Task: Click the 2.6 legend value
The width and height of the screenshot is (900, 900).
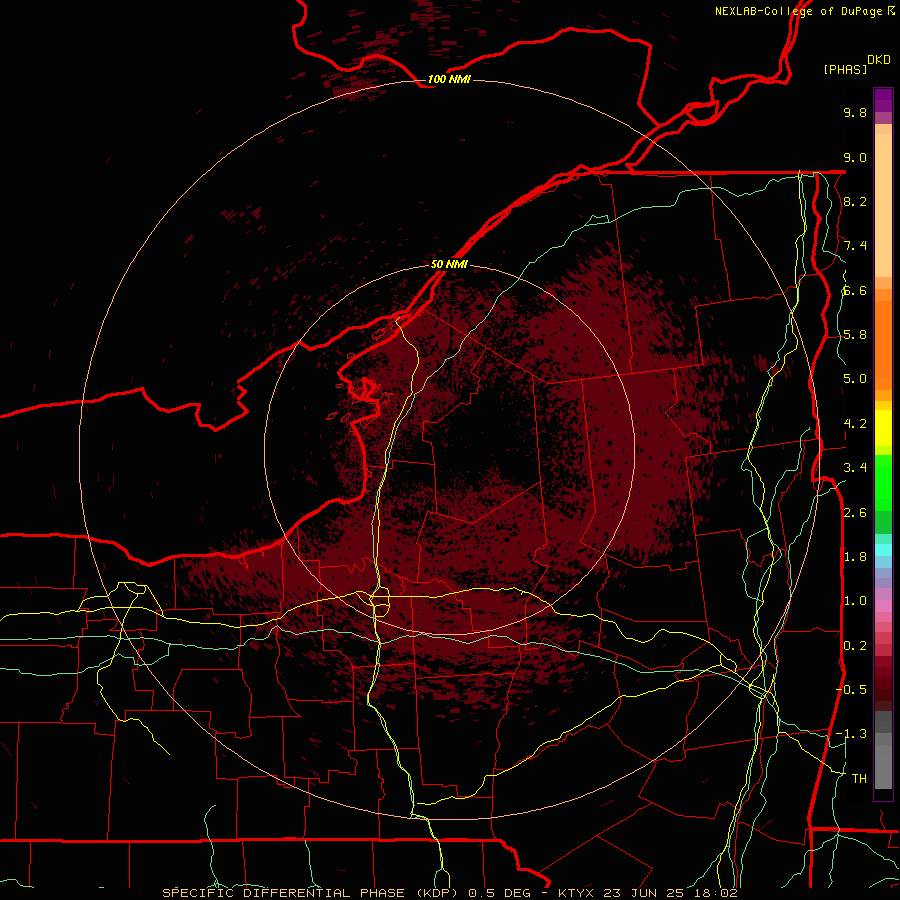Action: tap(855, 513)
